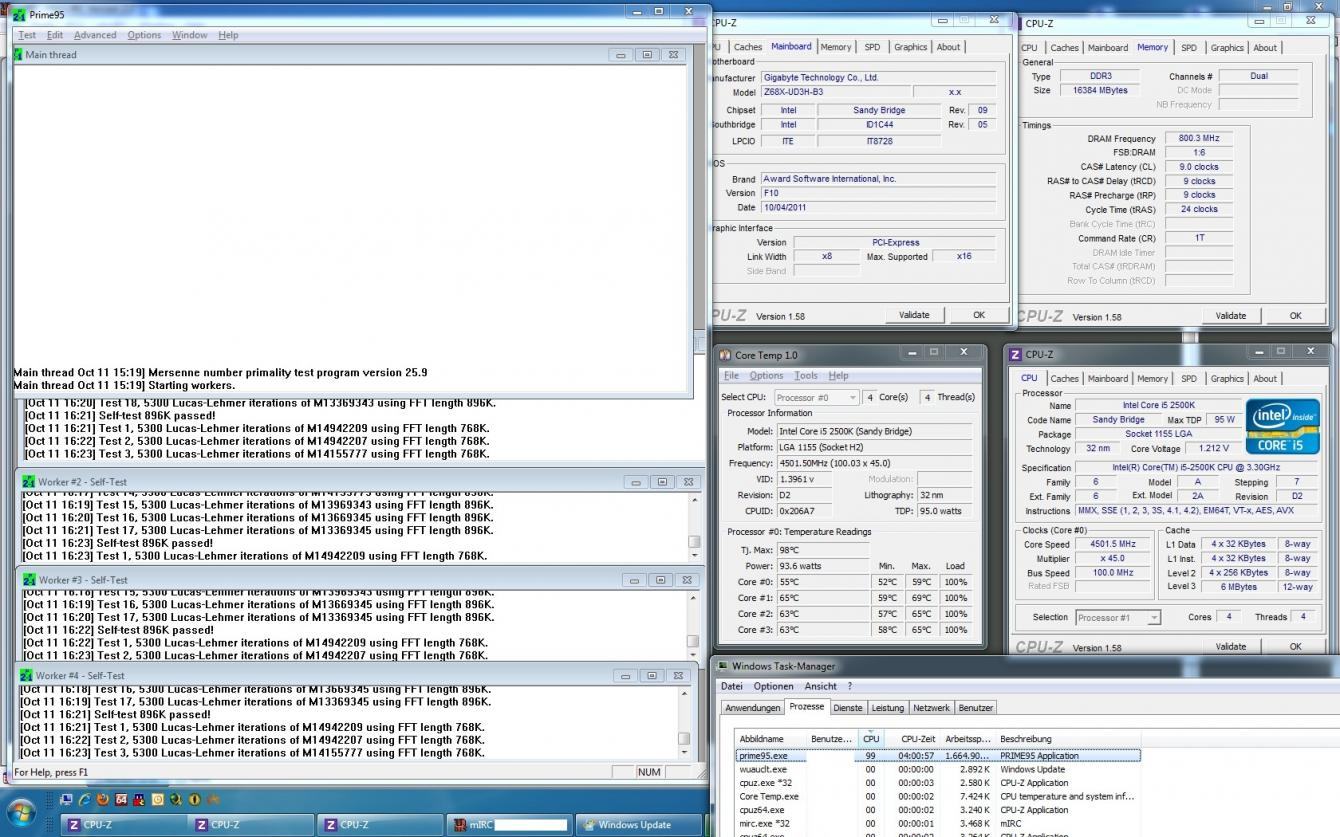1340x837 pixels.
Task: Click Worker #4 scrollbar down arrow
Action: pos(684,751)
